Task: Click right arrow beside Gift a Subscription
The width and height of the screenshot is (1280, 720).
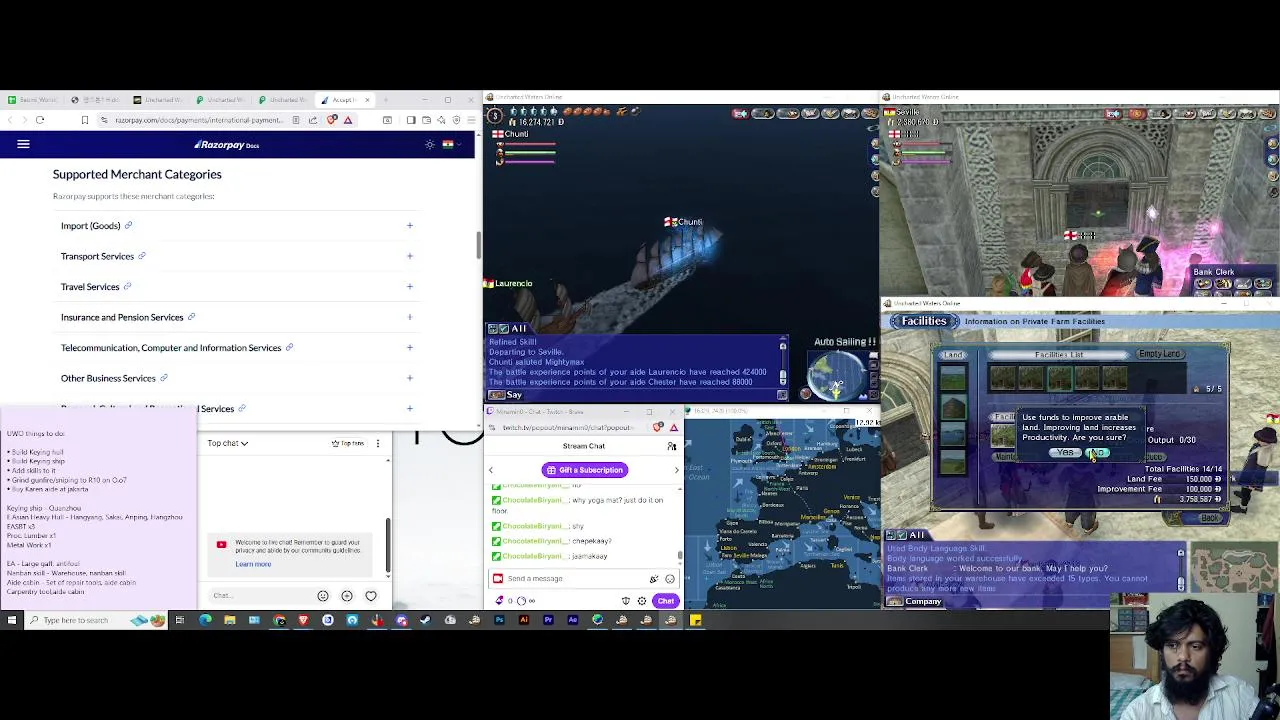Action: (676, 470)
